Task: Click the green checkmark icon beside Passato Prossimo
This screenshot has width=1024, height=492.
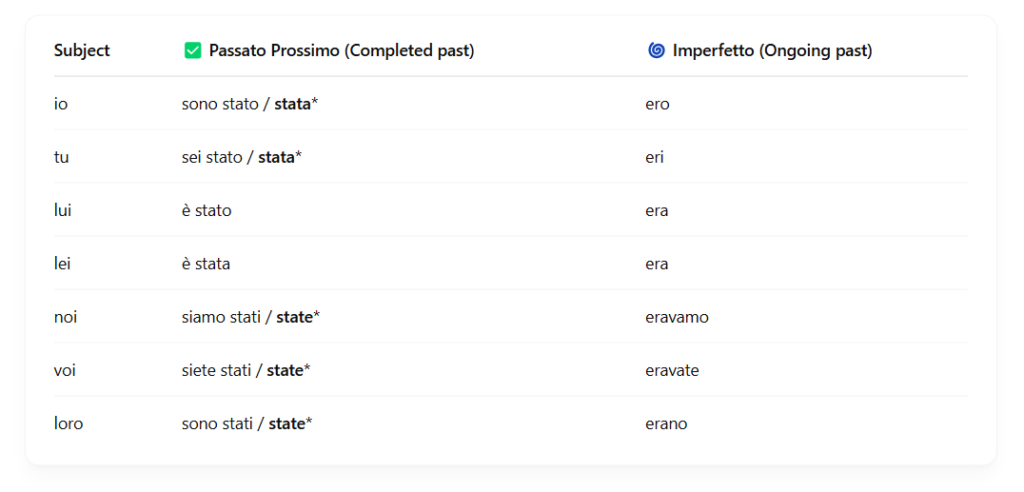Action: [x=193, y=51]
